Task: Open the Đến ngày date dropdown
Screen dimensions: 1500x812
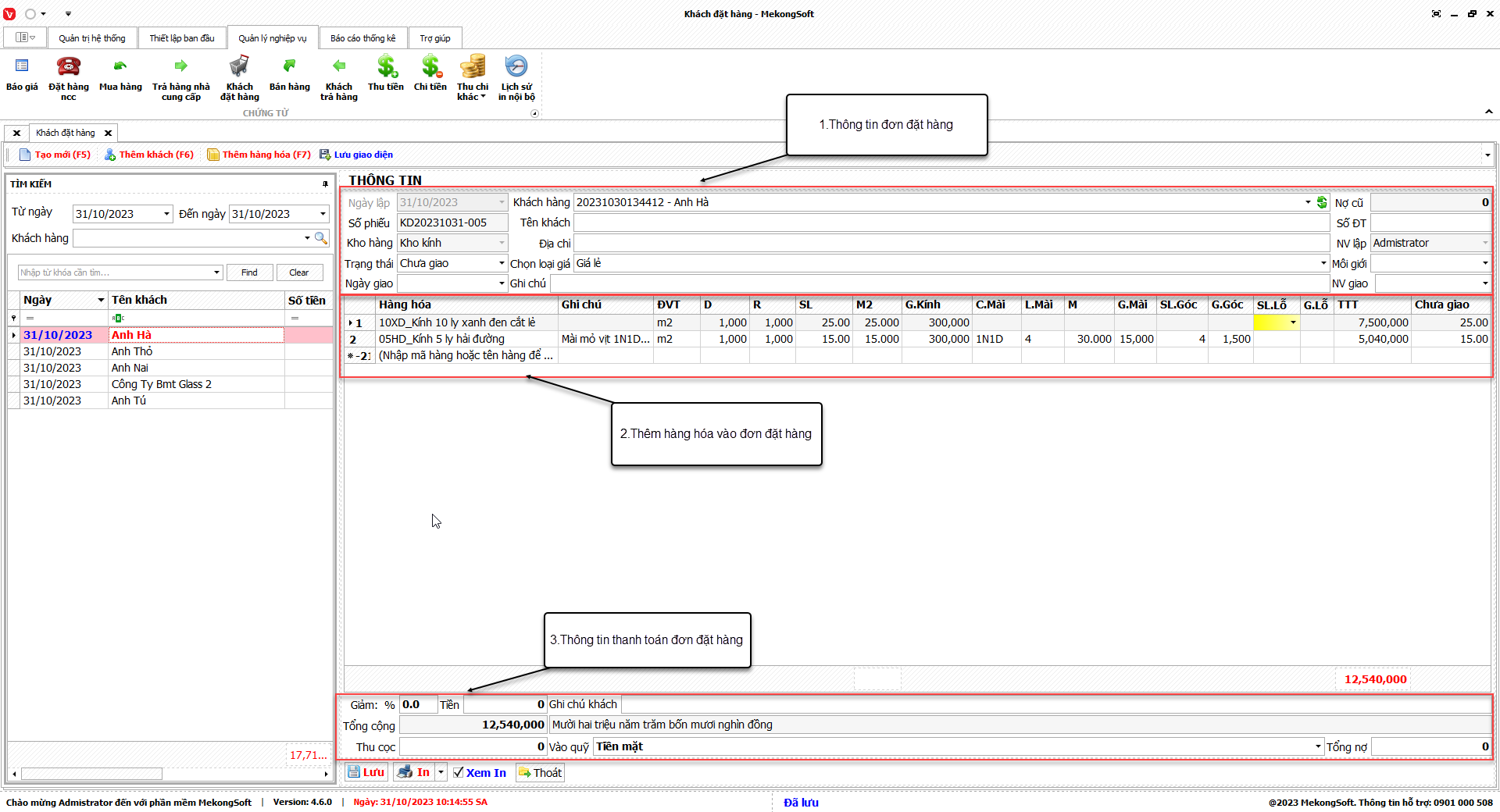Action: click(323, 214)
